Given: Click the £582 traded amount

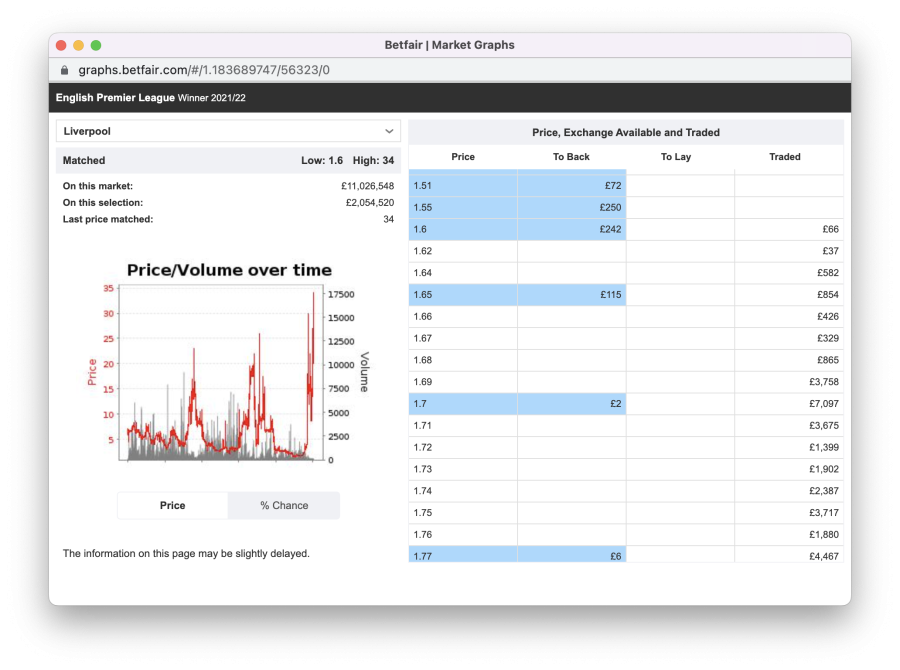Looking at the screenshot, I should (x=828, y=273).
